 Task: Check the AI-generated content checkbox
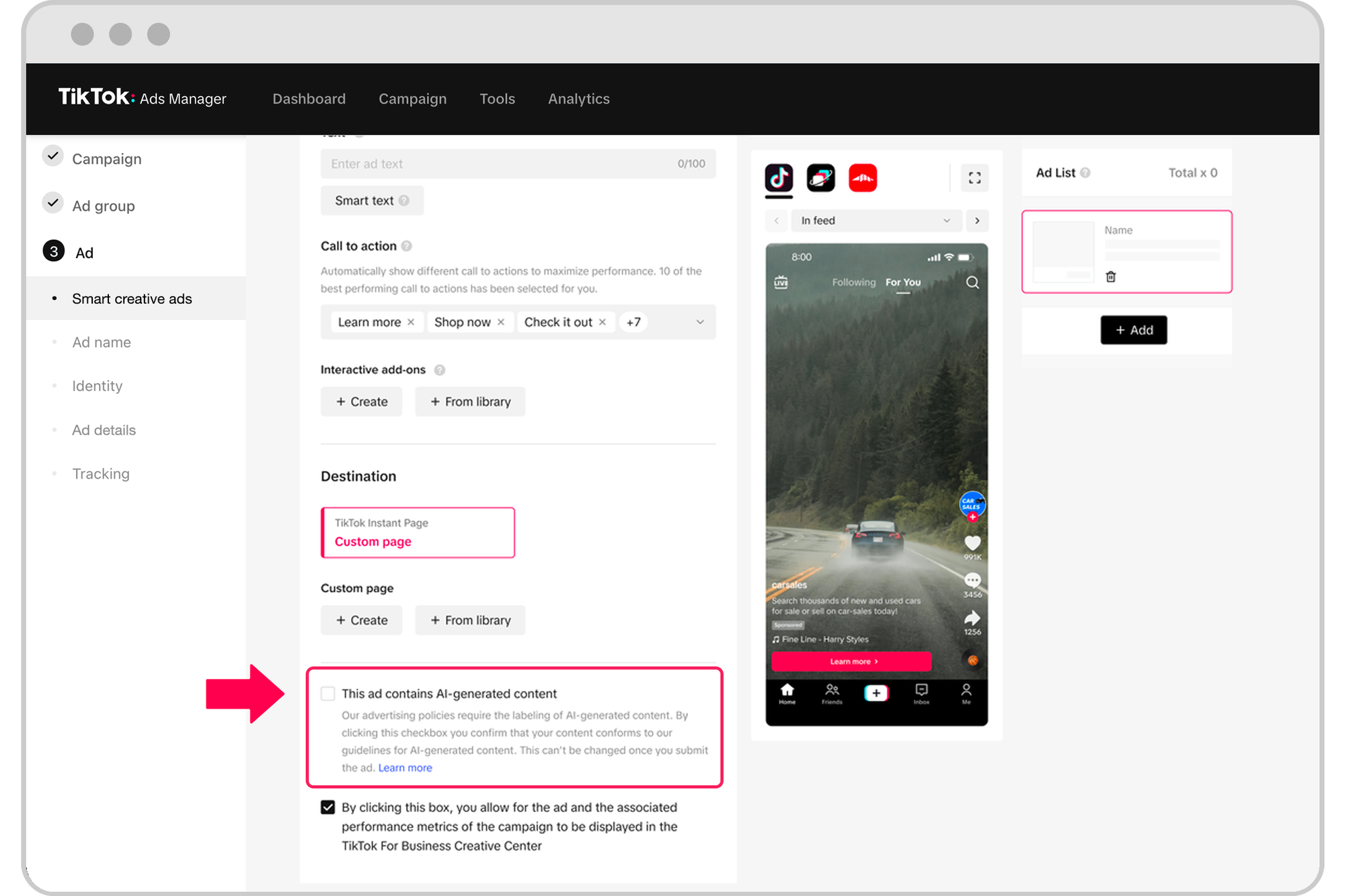coord(328,693)
